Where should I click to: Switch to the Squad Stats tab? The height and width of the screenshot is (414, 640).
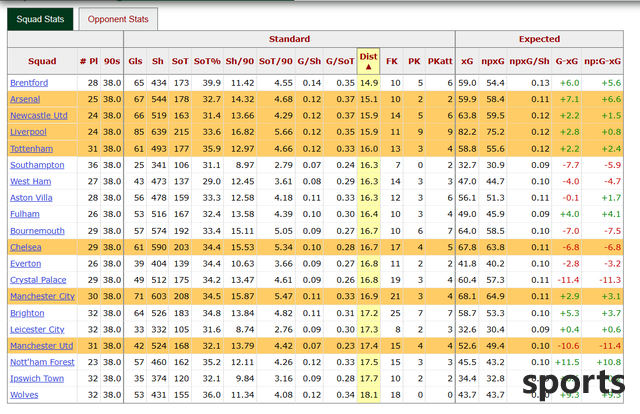click(x=40, y=19)
